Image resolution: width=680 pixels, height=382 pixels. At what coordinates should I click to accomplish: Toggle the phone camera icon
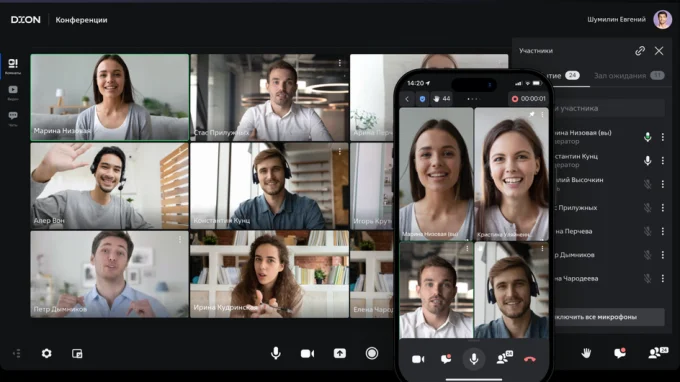point(418,359)
